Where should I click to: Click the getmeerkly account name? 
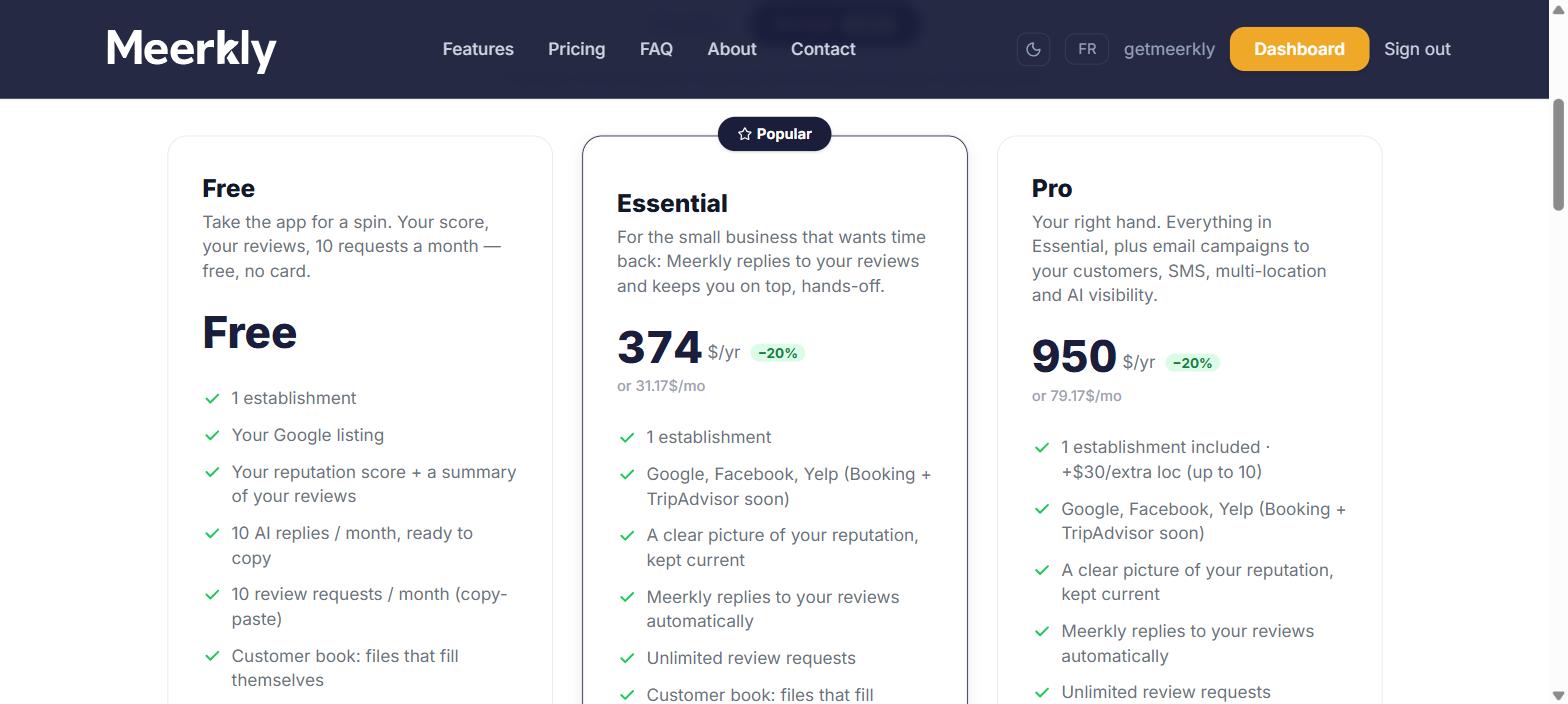coord(1169,49)
